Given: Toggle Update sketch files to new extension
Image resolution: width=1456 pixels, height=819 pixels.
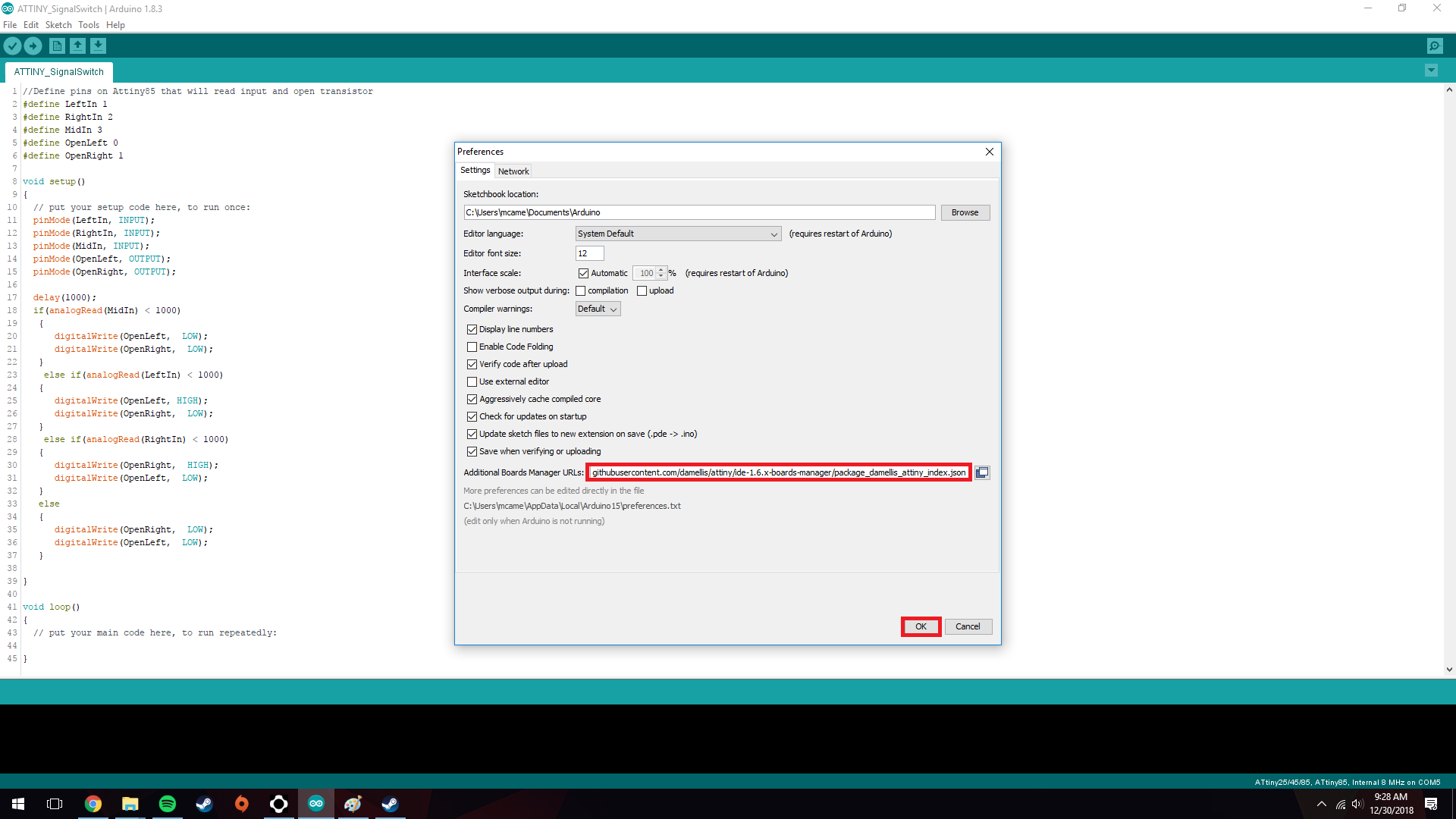Looking at the screenshot, I should 472,434.
